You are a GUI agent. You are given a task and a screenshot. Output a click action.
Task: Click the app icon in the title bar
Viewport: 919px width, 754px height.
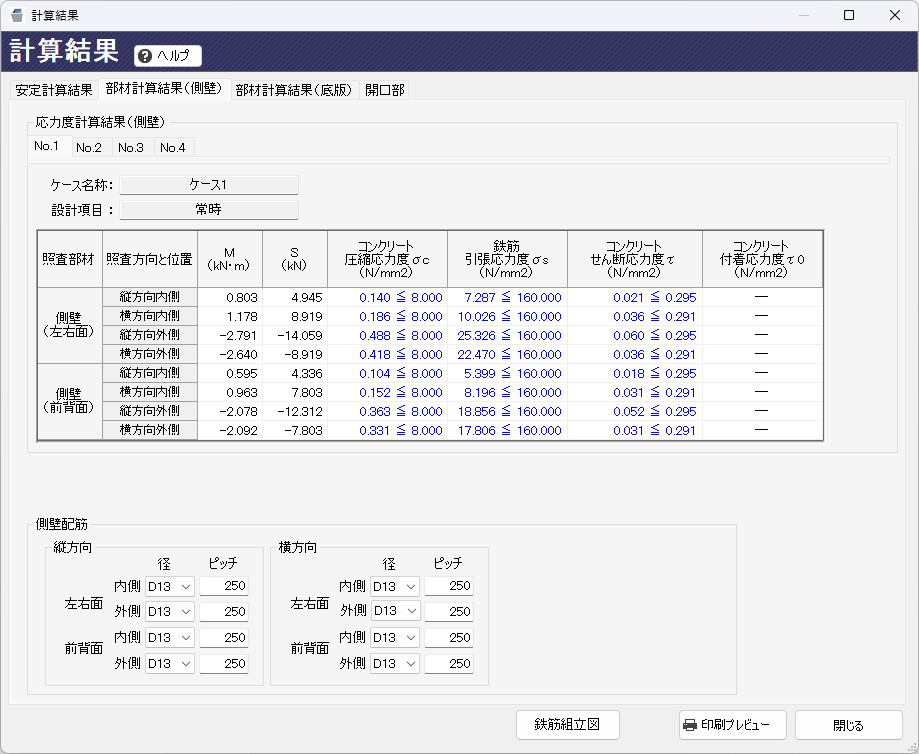(x=17, y=15)
